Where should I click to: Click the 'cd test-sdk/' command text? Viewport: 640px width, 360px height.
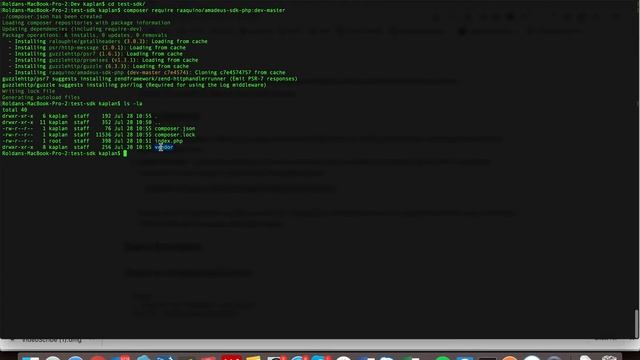pyautogui.click(x=127, y=4)
